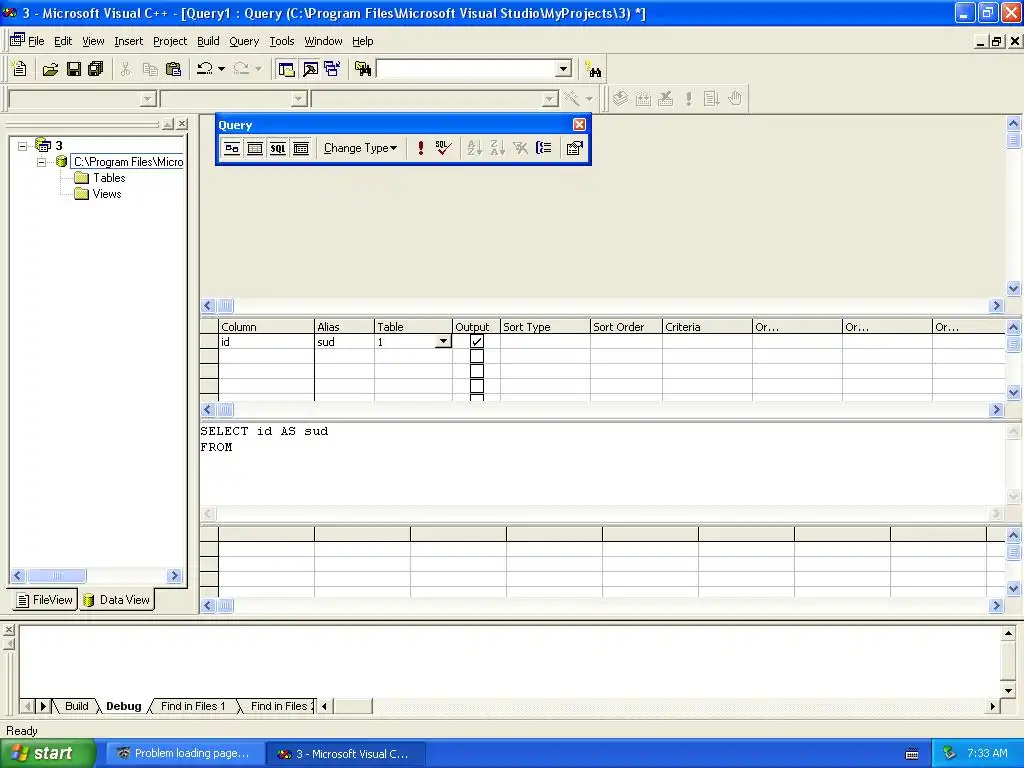Click the Go/Execute exclamation icon in build toolbar

point(688,99)
